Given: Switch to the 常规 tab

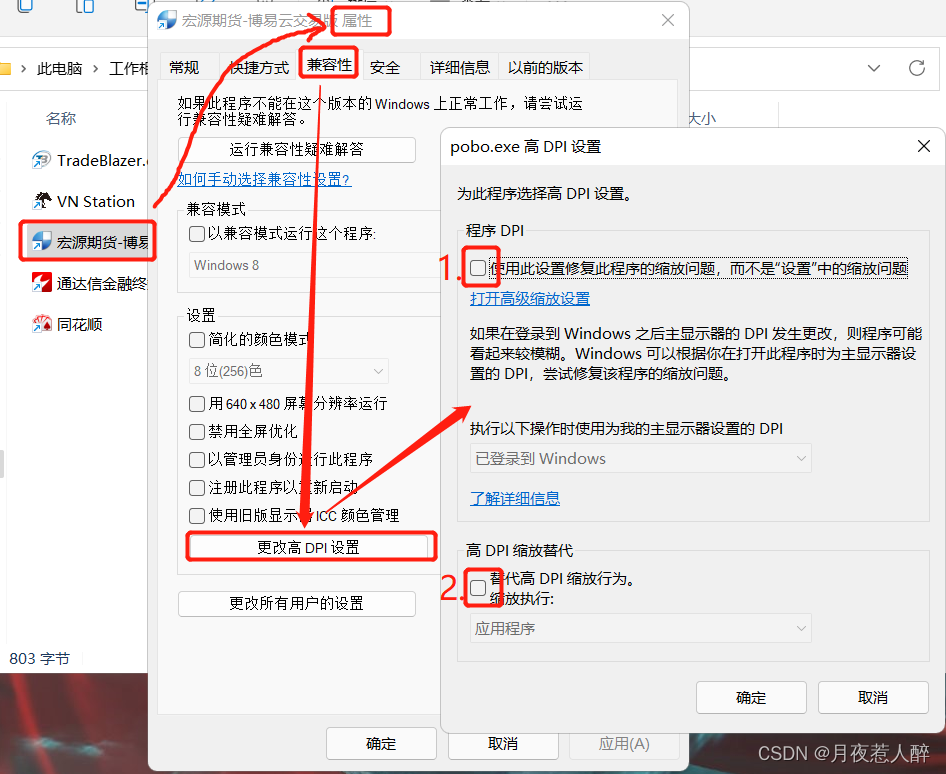Looking at the screenshot, I should point(184,68).
